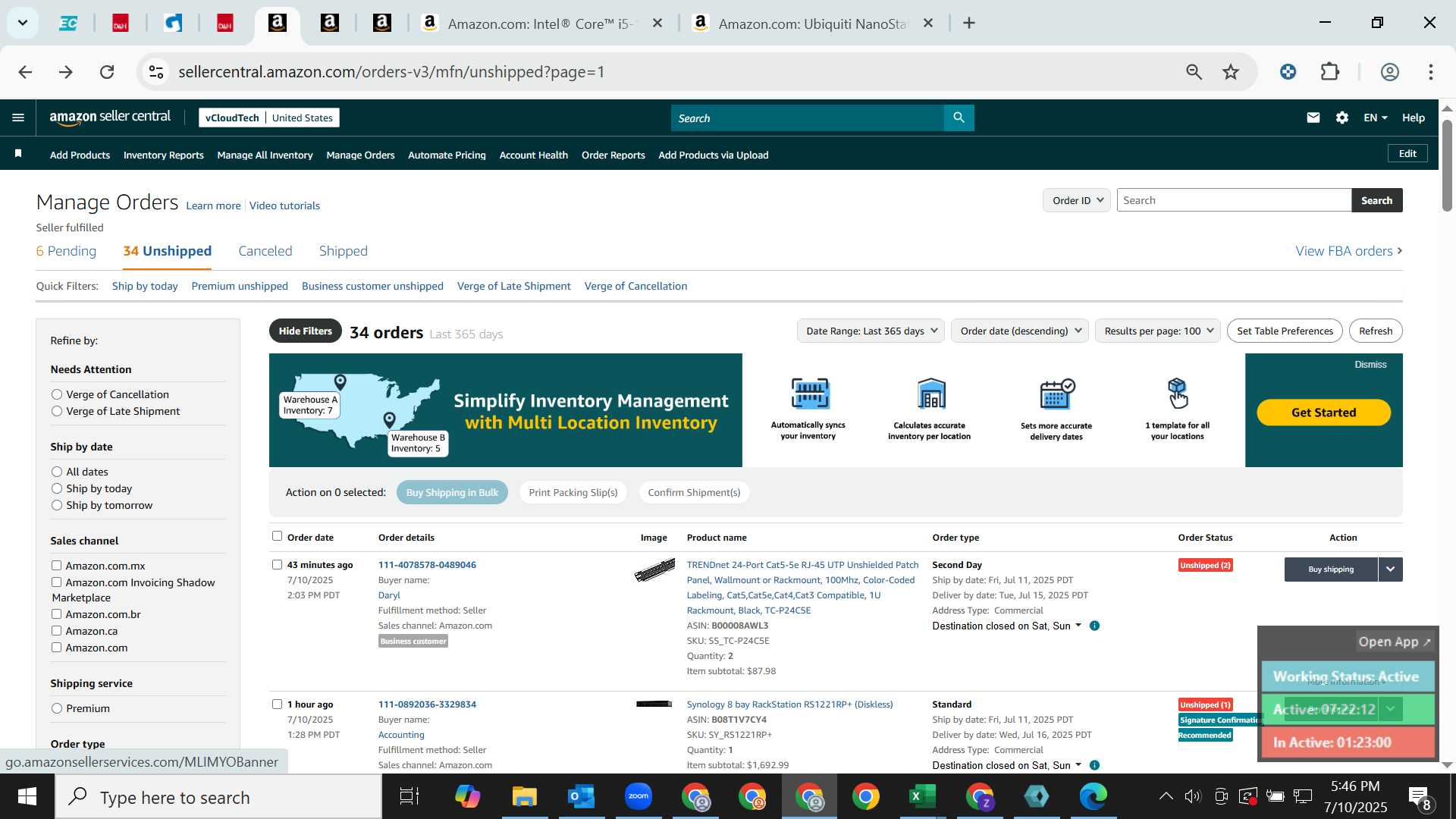Open the Chrome extensions puzzle icon
The width and height of the screenshot is (1456, 819).
coord(1330,72)
